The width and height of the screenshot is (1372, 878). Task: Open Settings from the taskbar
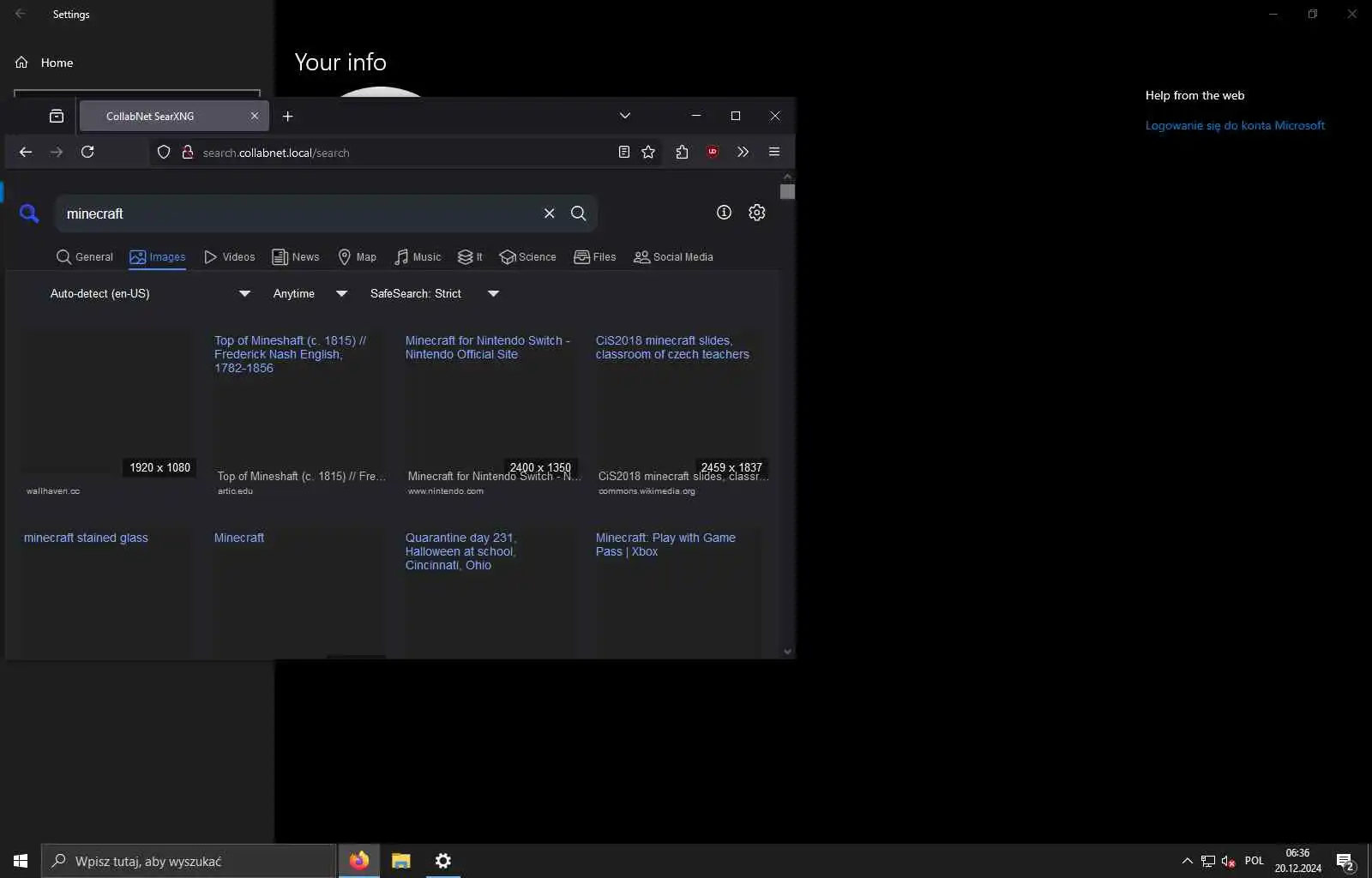(x=442, y=861)
